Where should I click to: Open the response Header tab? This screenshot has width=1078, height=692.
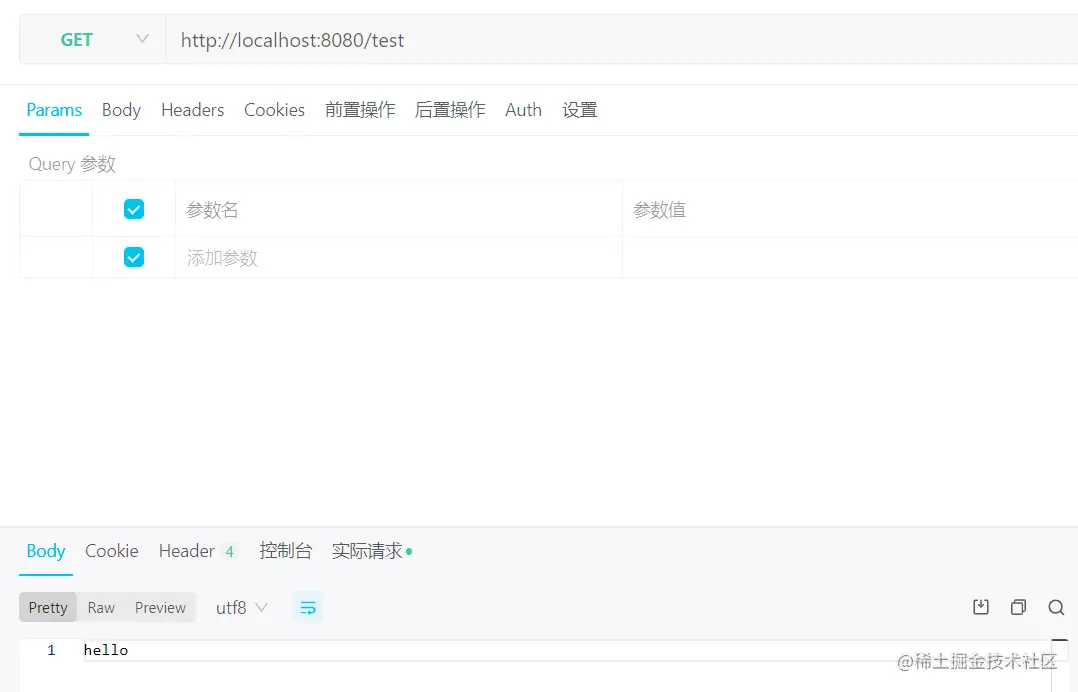(x=197, y=551)
